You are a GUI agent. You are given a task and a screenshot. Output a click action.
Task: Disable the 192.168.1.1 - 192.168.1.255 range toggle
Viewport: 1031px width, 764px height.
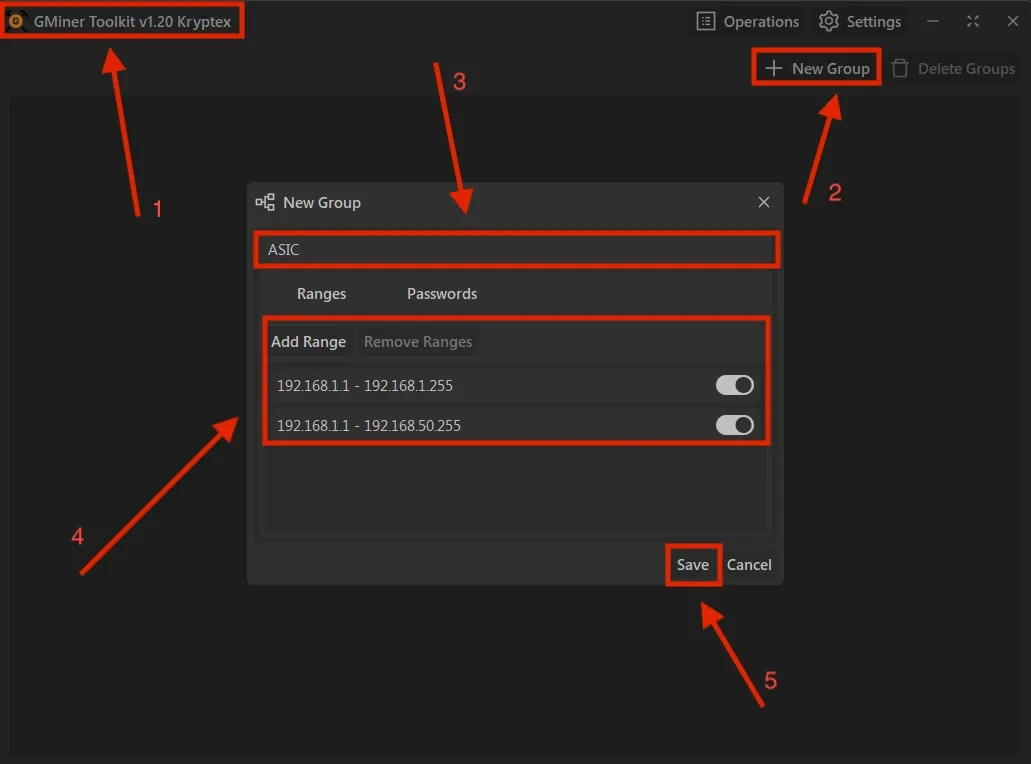(734, 385)
